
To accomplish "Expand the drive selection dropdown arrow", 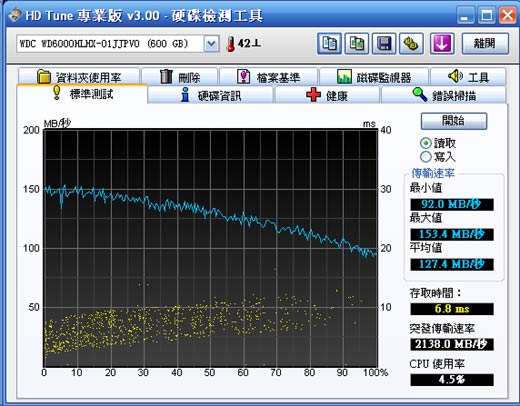I will (x=211, y=44).
